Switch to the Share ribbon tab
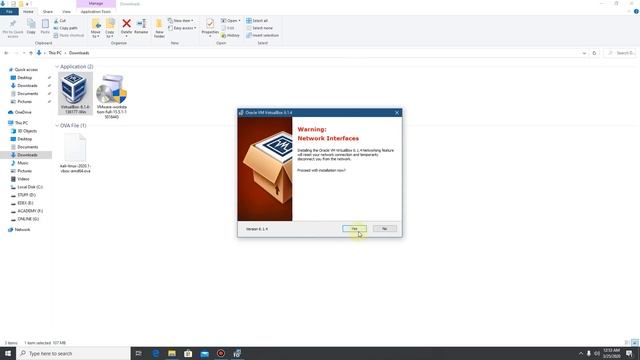The height and width of the screenshot is (360, 640). pyautogui.click(x=48, y=11)
